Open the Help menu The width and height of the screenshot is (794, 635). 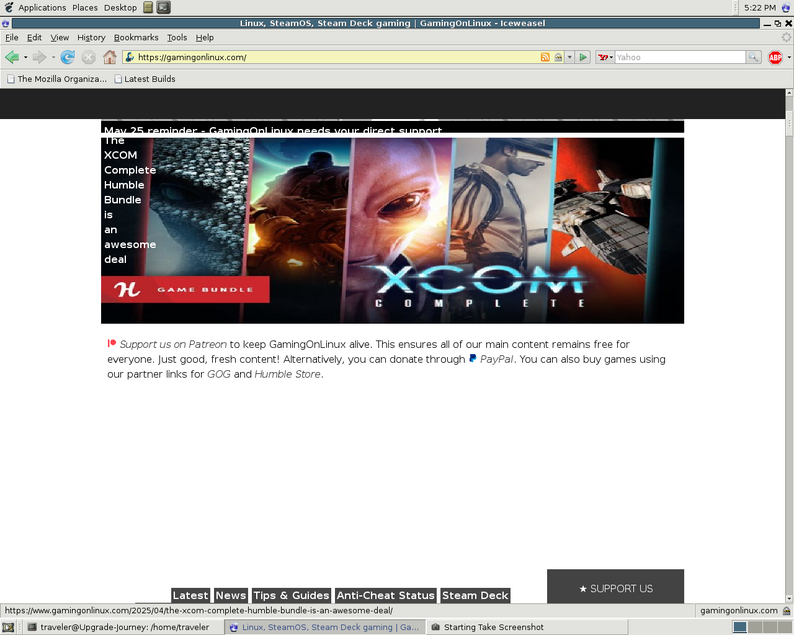205,37
